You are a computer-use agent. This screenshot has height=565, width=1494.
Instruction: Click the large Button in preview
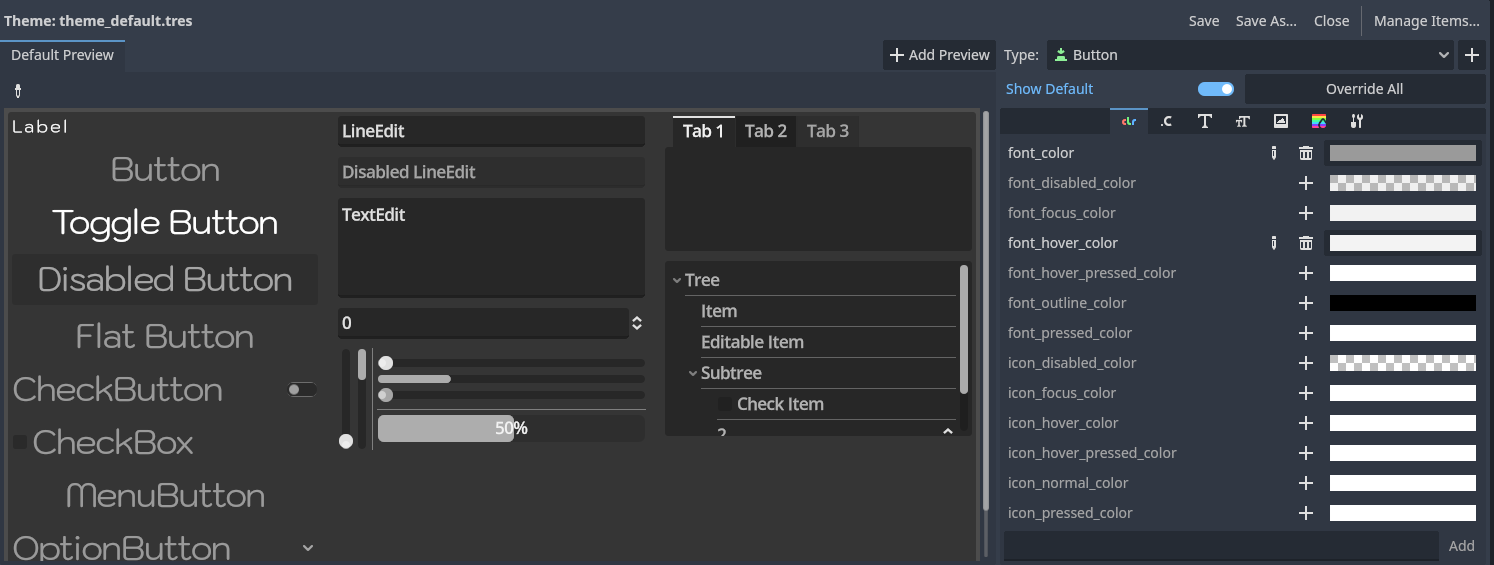click(x=165, y=169)
